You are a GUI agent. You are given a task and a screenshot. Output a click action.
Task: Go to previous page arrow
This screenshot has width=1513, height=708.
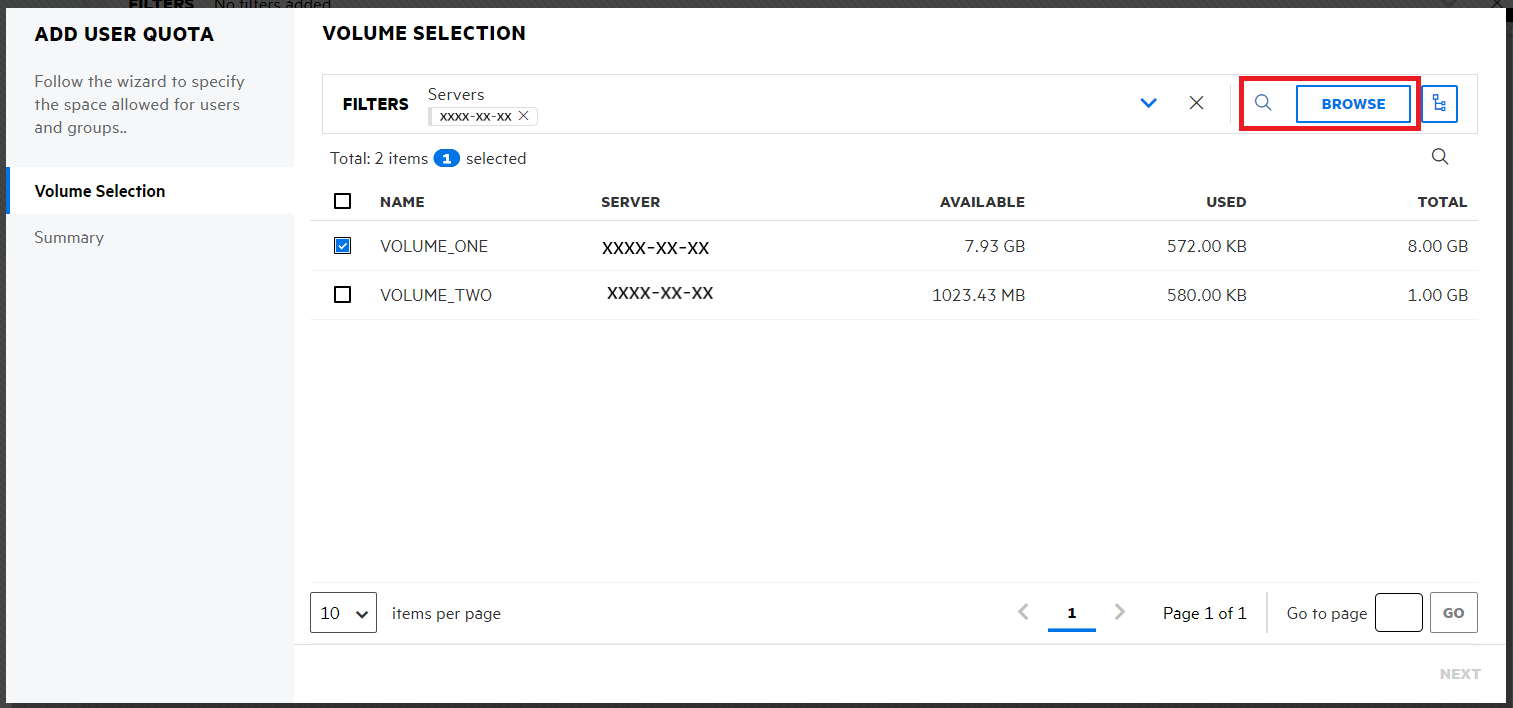click(1023, 612)
